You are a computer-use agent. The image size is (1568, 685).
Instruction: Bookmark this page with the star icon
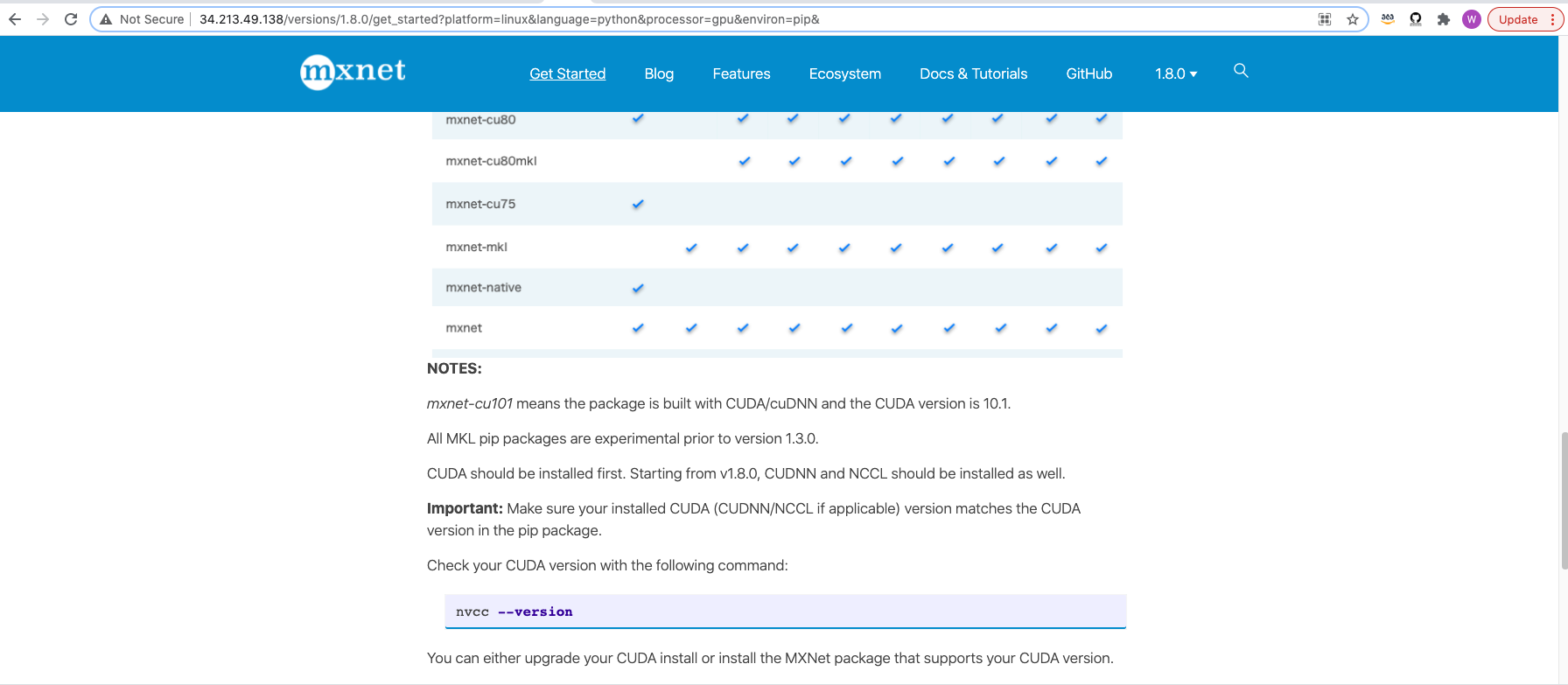[x=1353, y=19]
